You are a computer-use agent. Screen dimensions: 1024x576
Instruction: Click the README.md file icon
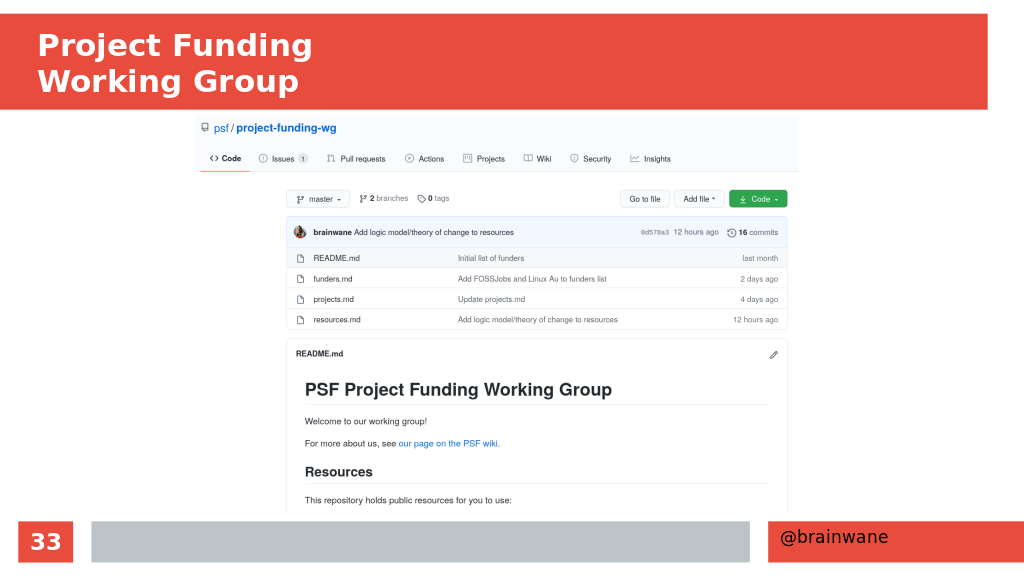pyautogui.click(x=300, y=258)
